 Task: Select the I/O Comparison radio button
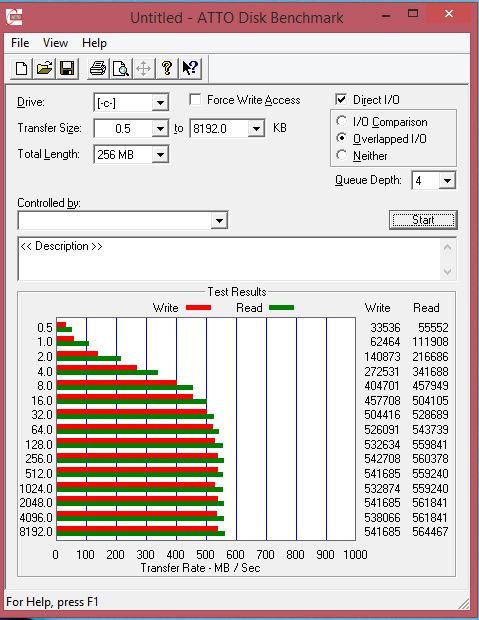click(x=341, y=121)
